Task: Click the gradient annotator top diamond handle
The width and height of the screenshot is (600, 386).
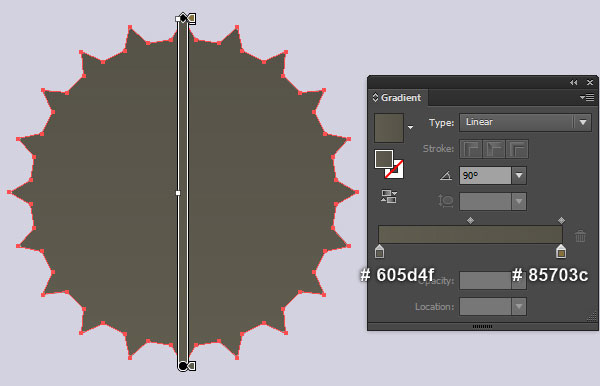Action: pos(183,18)
